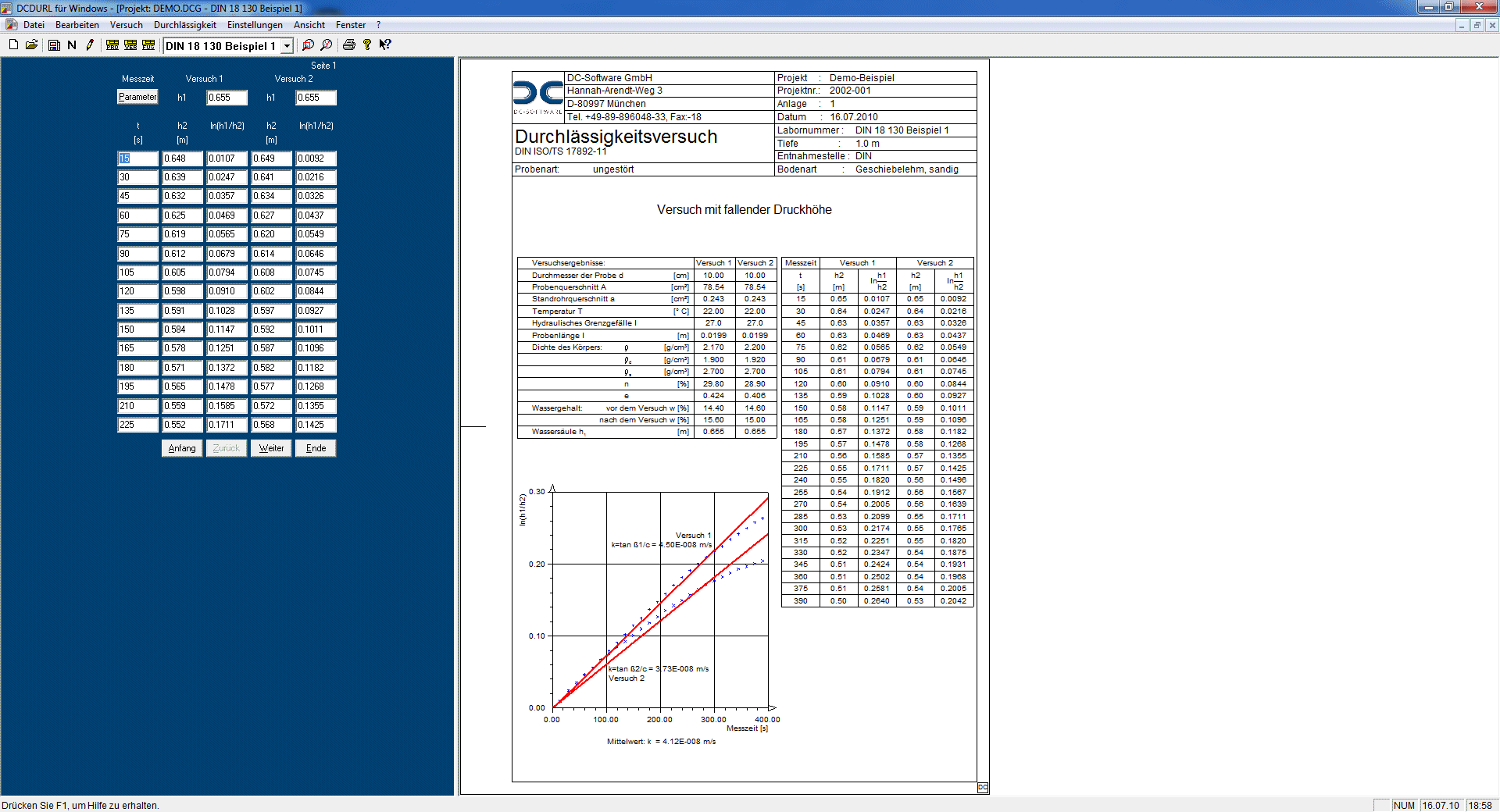Open the Ansicht menu
This screenshot has height=812, width=1500.
[309, 25]
